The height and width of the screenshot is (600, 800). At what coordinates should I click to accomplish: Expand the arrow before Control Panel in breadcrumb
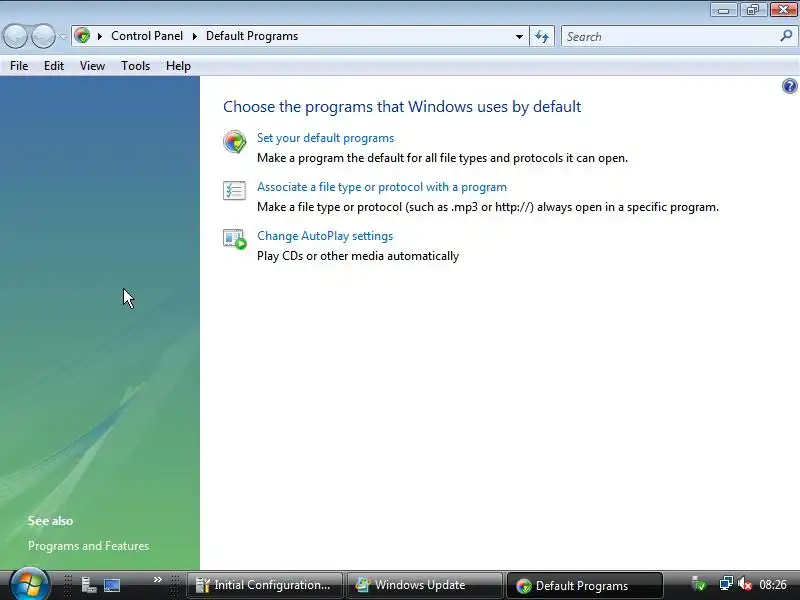100,36
